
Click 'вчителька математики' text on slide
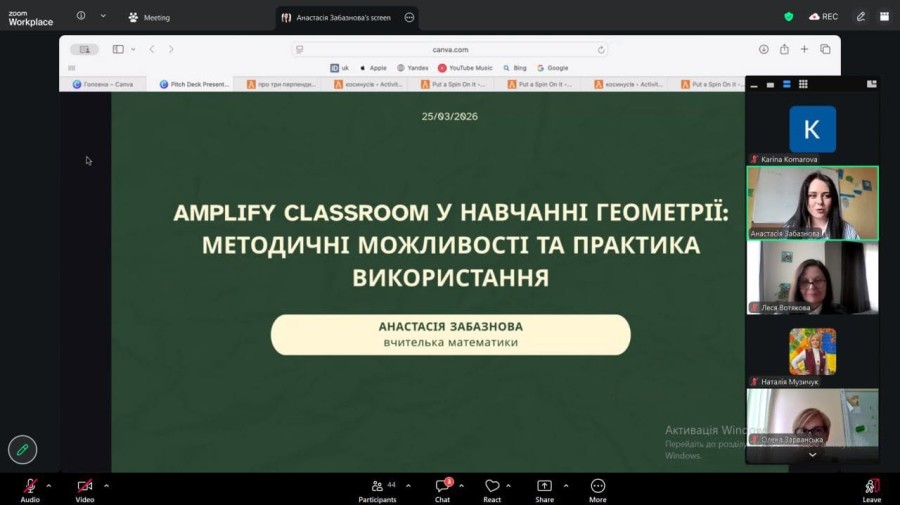[x=451, y=343]
